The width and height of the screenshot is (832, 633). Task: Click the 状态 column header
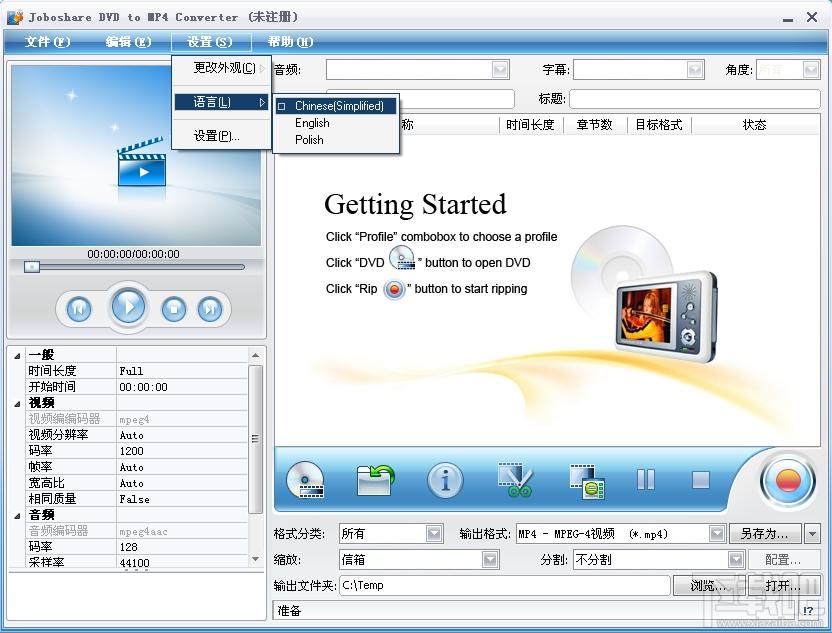(754, 125)
